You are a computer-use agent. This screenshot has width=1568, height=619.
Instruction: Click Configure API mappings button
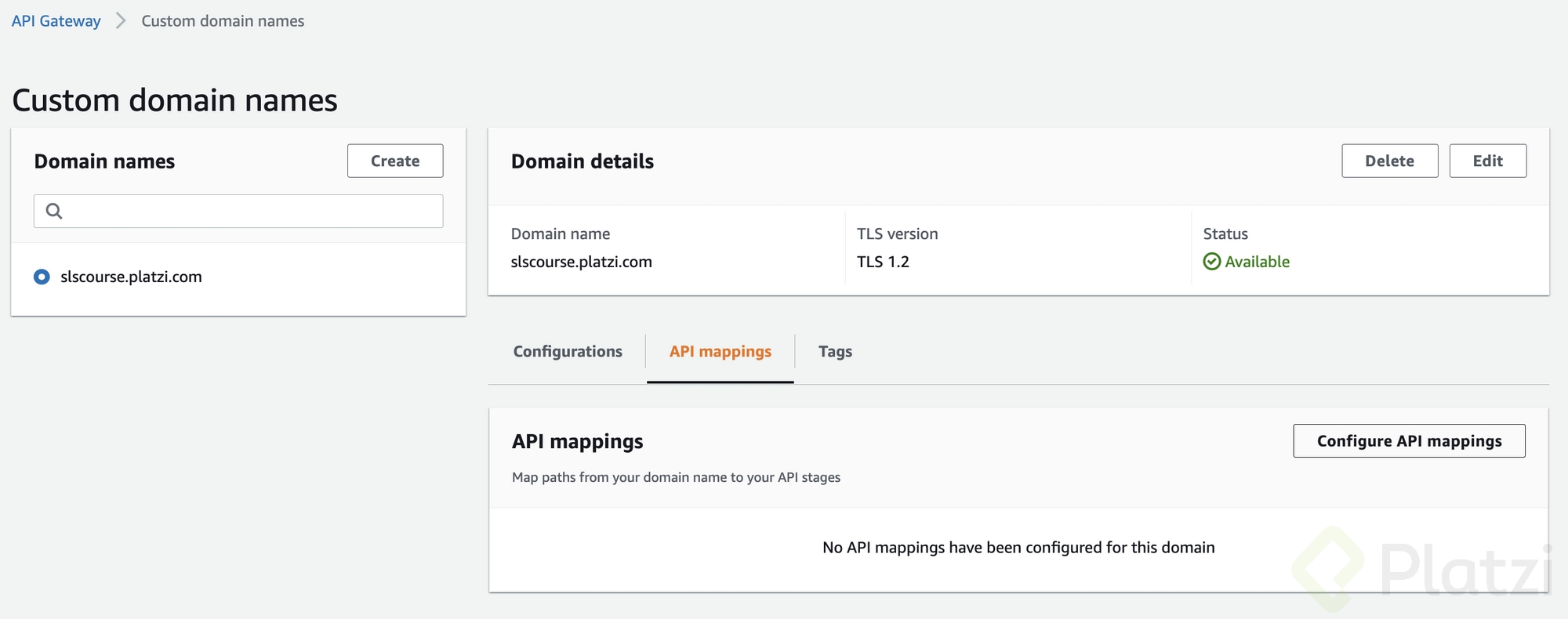tap(1409, 440)
